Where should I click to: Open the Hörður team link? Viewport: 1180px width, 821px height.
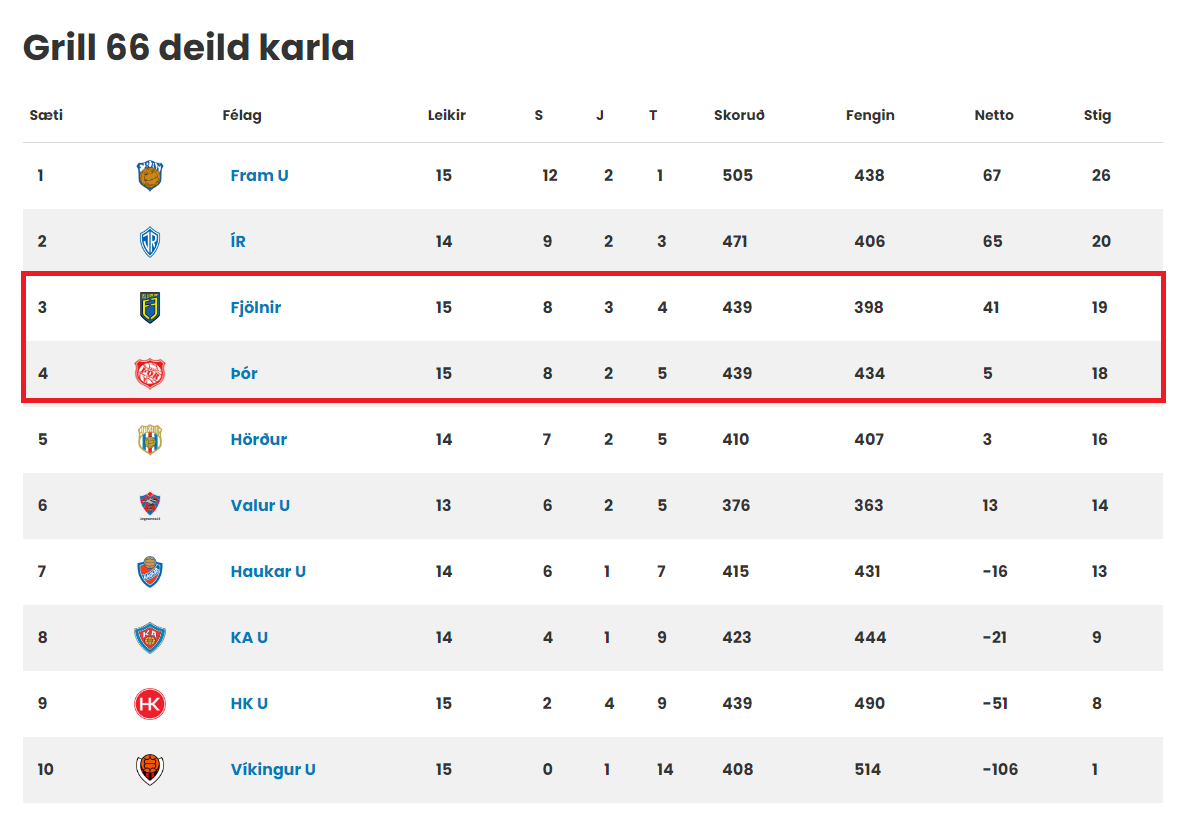coord(258,439)
